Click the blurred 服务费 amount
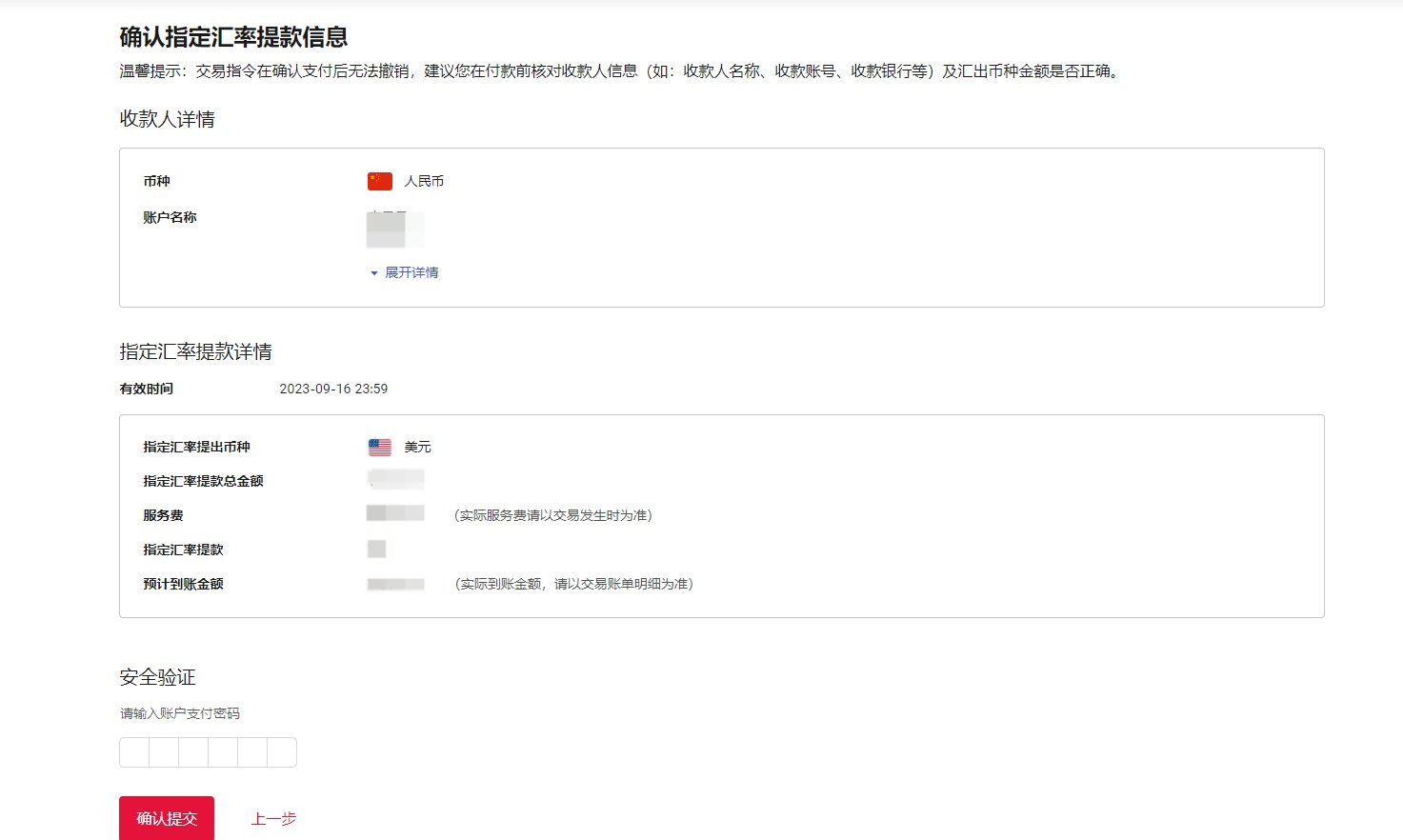The width and height of the screenshot is (1403, 840). pos(395,514)
